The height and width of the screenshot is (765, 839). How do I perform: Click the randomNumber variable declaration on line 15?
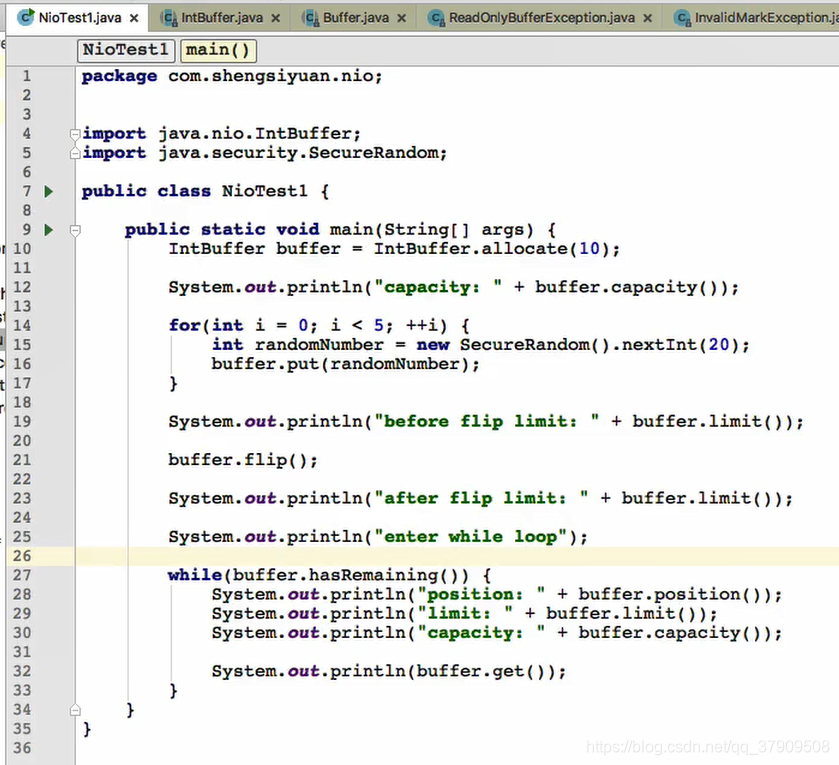319,345
